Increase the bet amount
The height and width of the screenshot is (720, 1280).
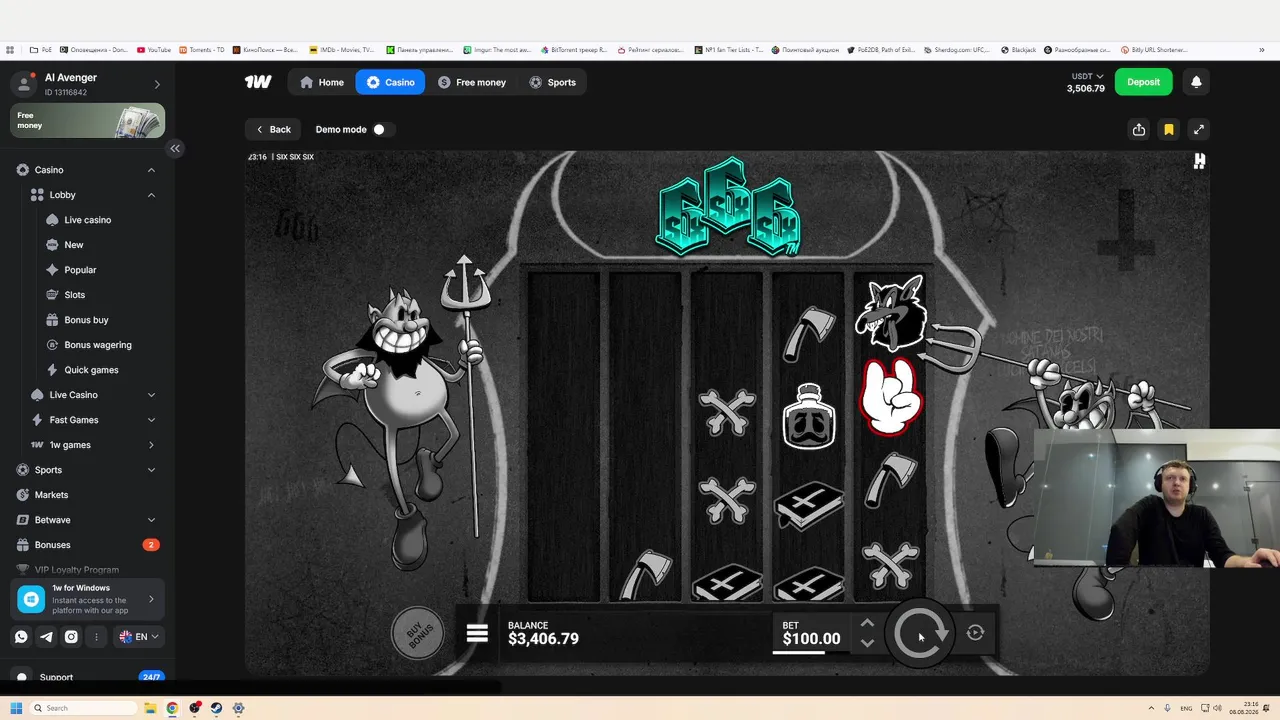coord(867,623)
